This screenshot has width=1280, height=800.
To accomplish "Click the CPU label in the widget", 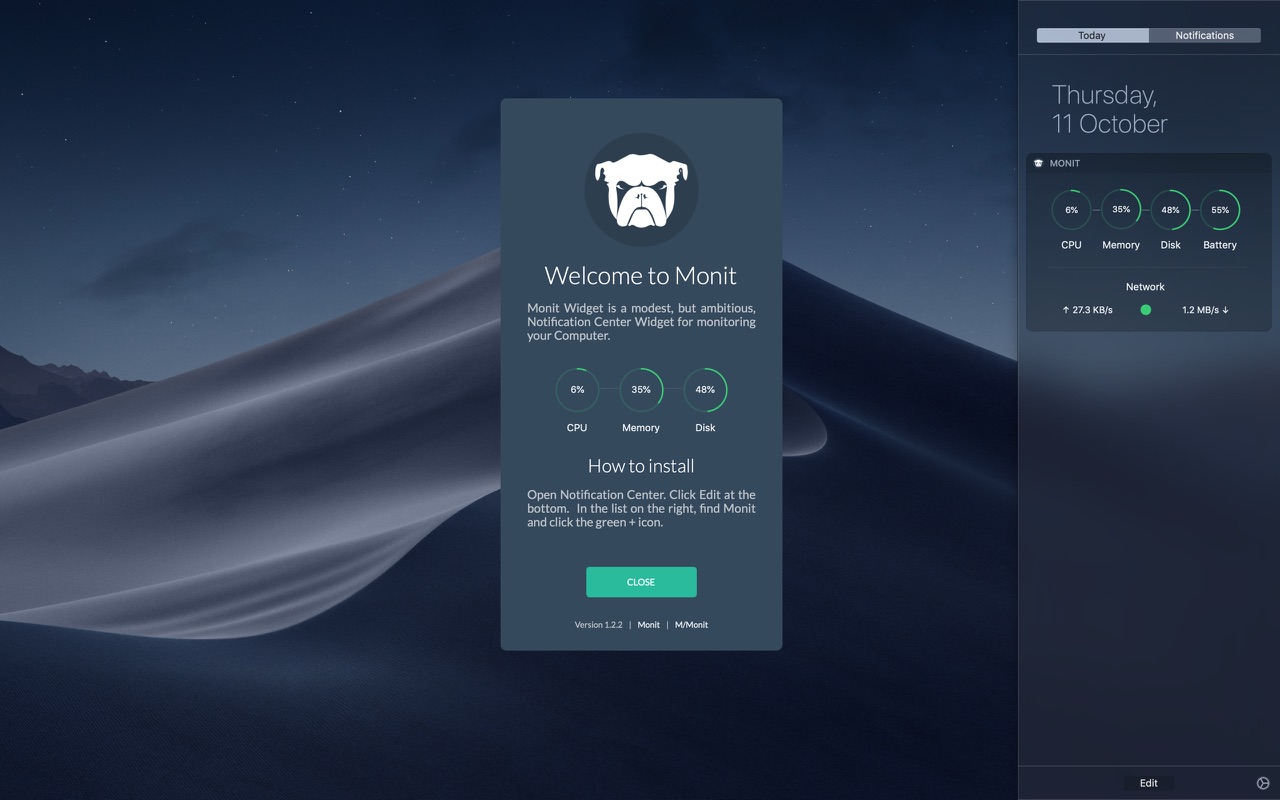I will click(x=1071, y=245).
